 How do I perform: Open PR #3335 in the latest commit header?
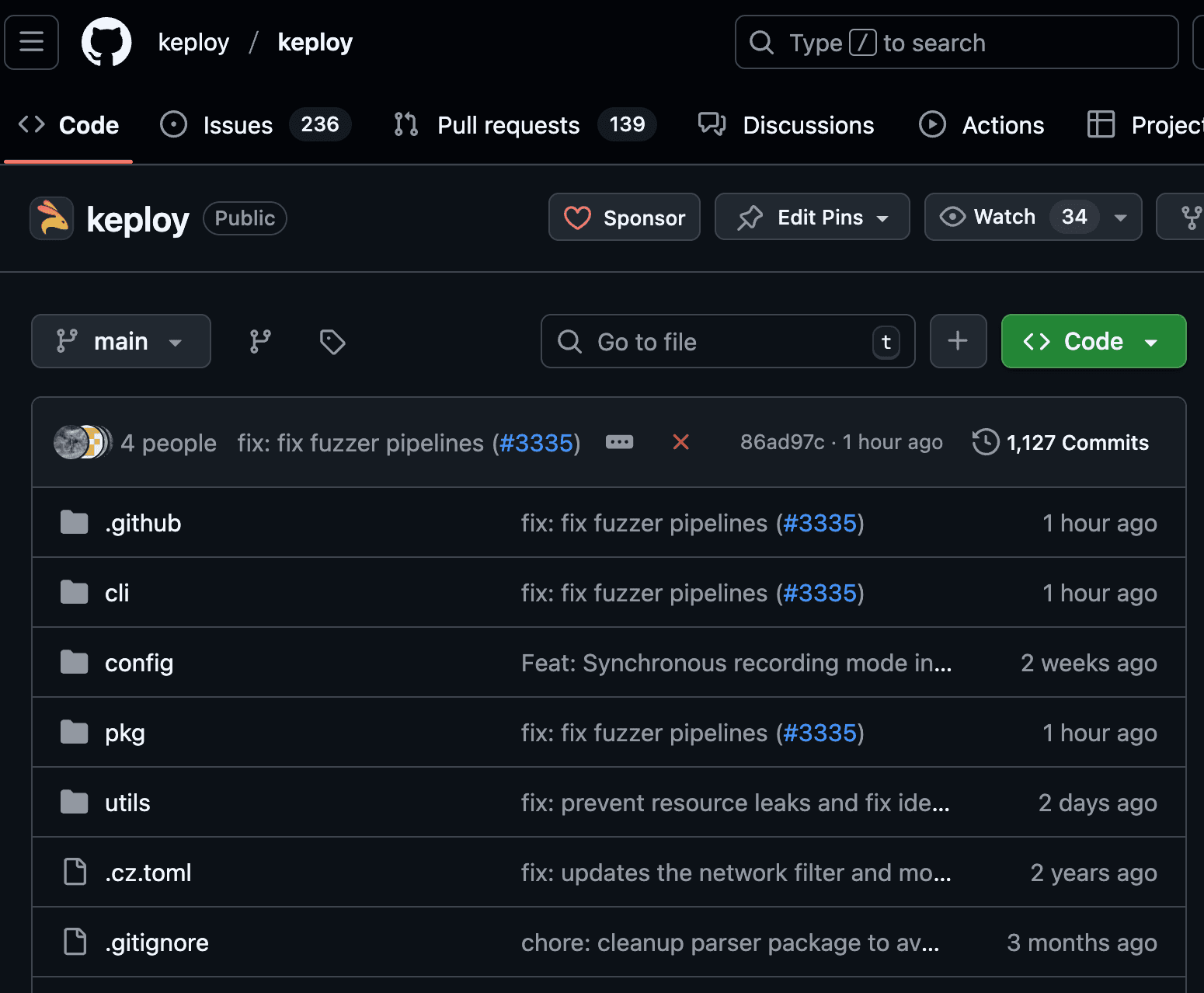[536, 443]
